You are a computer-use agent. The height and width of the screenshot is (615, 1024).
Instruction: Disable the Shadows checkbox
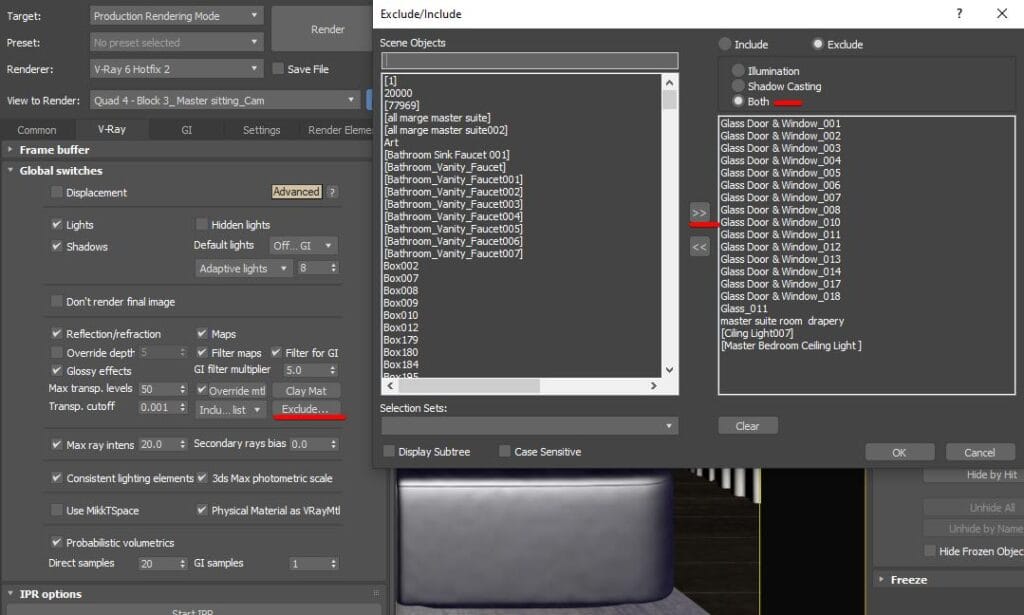(57, 247)
